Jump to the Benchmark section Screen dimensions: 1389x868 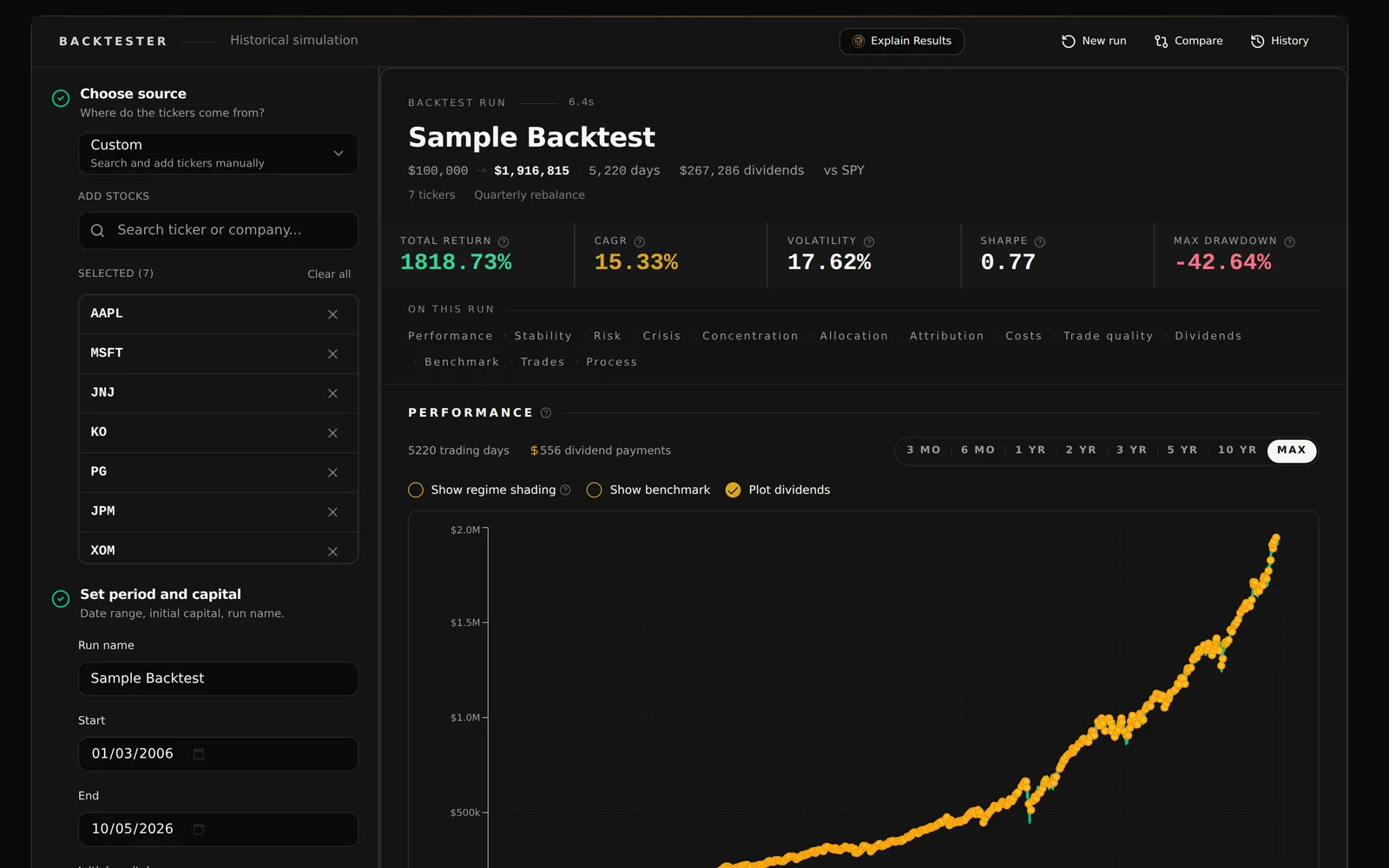pos(462,362)
